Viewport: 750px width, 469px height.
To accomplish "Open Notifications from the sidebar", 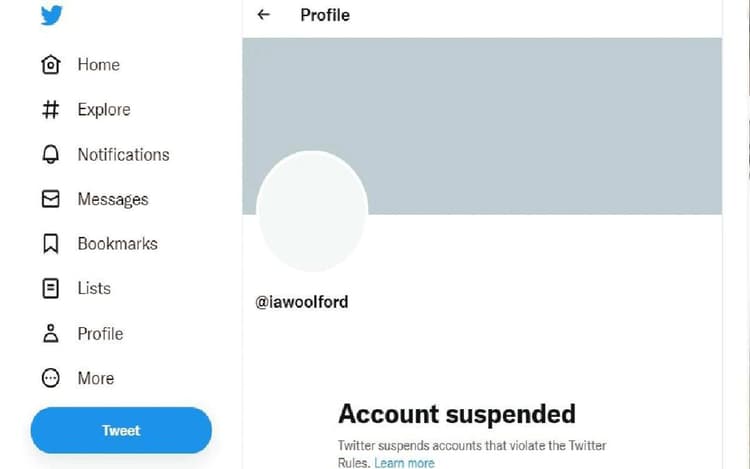I will [123, 155].
